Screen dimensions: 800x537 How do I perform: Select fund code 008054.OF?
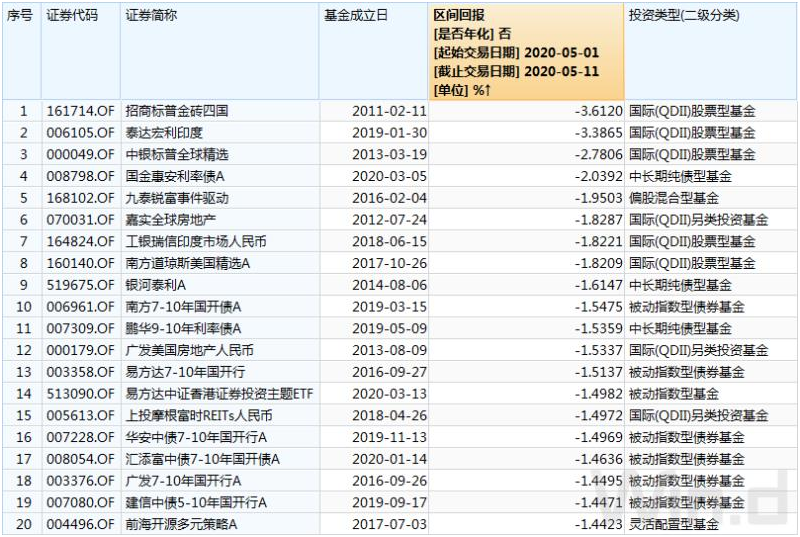coord(81,459)
